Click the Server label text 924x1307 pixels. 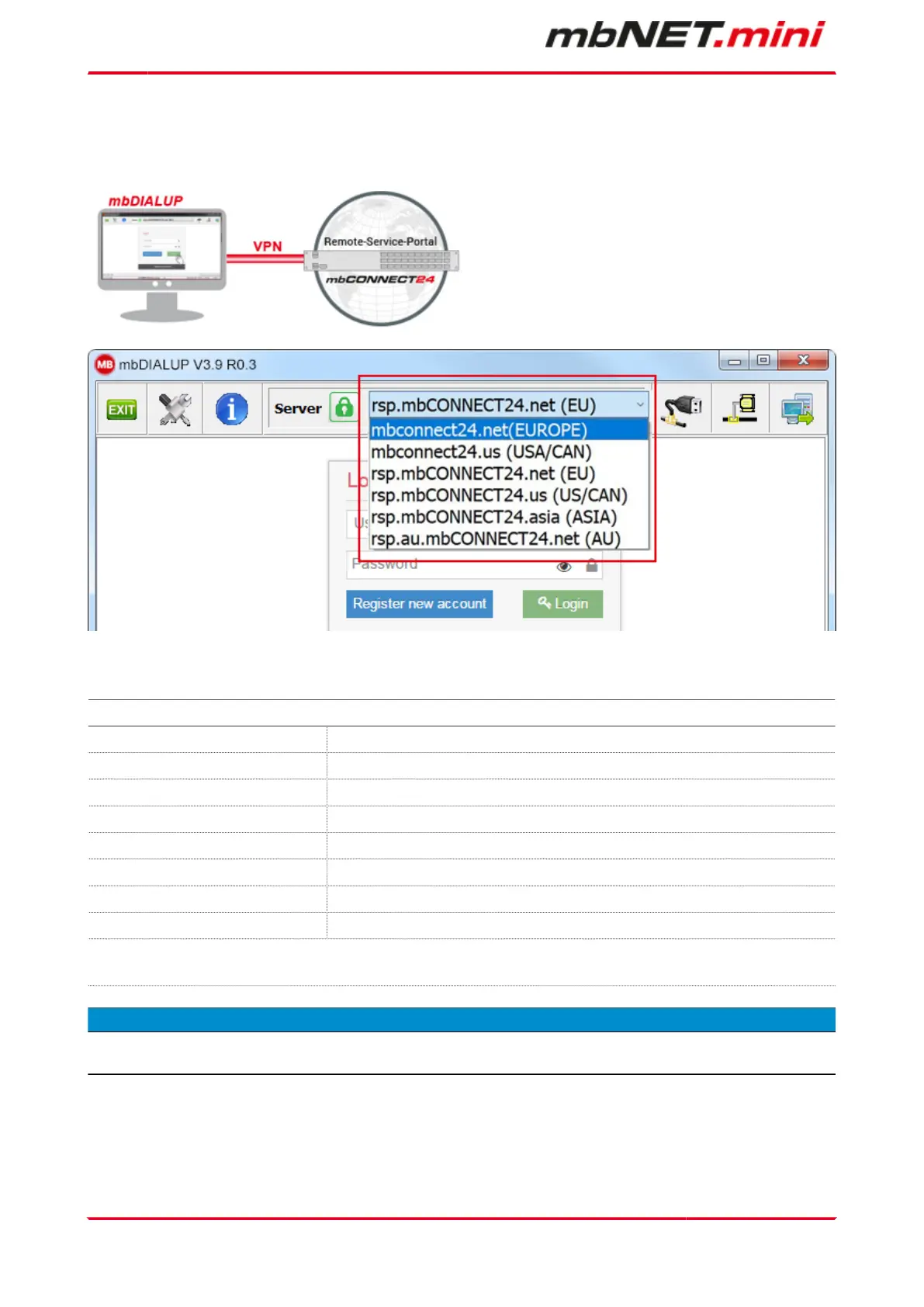298,408
